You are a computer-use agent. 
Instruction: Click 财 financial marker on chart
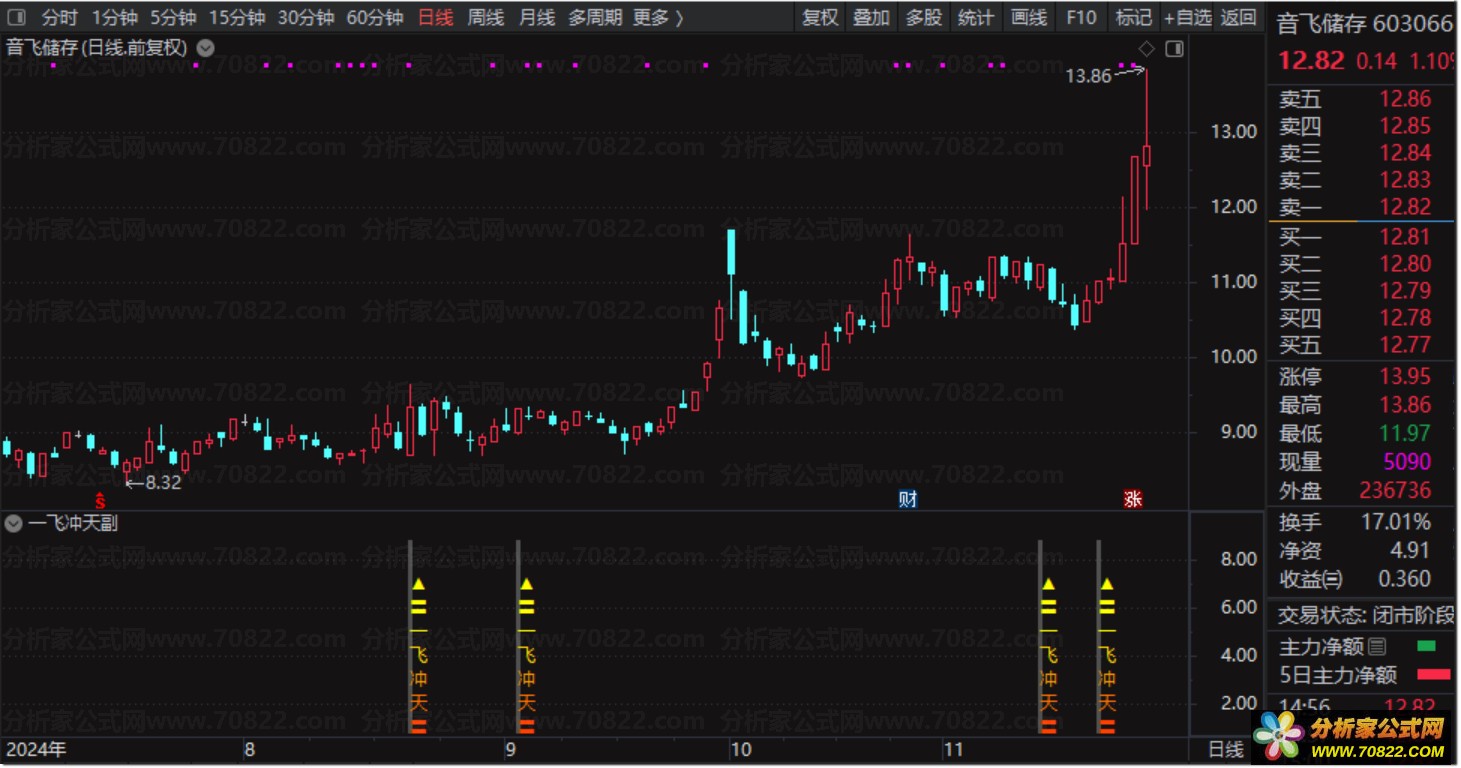908,499
